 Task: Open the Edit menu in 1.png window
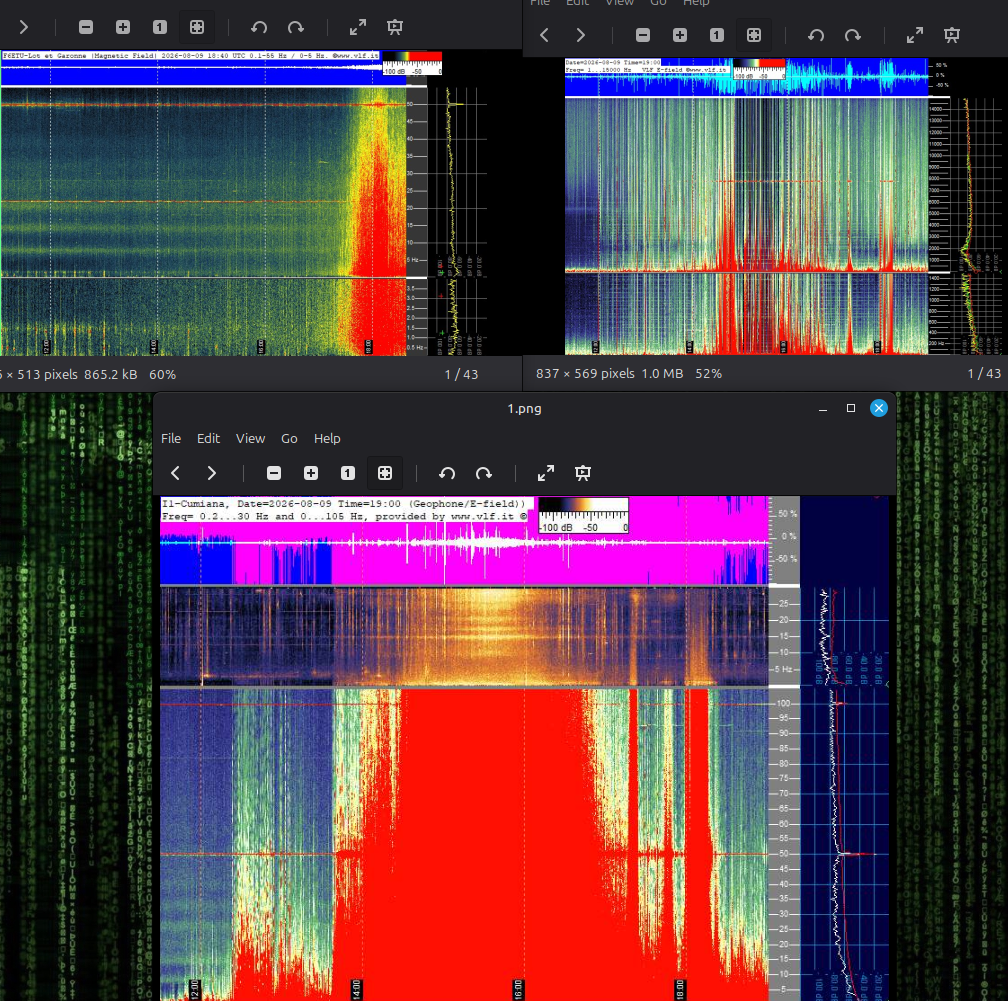pyautogui.click(x=208, y=438)
